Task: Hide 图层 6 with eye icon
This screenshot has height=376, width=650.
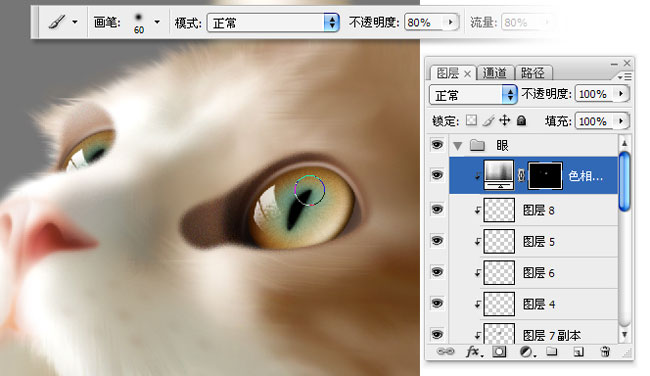Action: coord(437,272)
